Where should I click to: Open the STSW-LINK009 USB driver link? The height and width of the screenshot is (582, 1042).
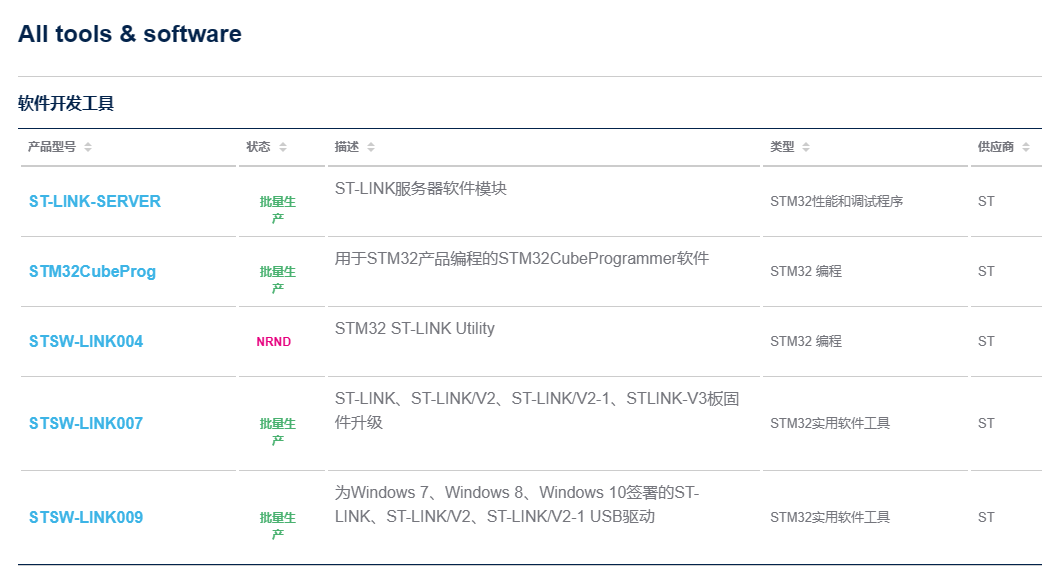(86, 518)
